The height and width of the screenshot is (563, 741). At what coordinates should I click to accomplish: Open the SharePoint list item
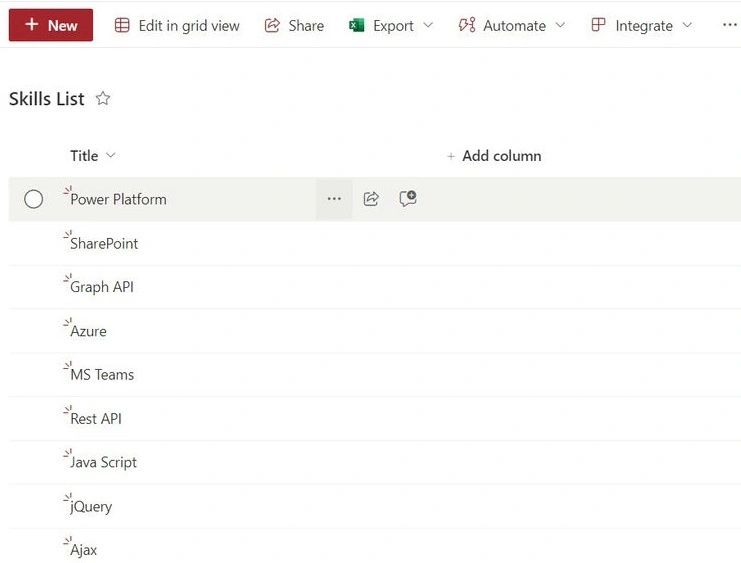[104, 243]
